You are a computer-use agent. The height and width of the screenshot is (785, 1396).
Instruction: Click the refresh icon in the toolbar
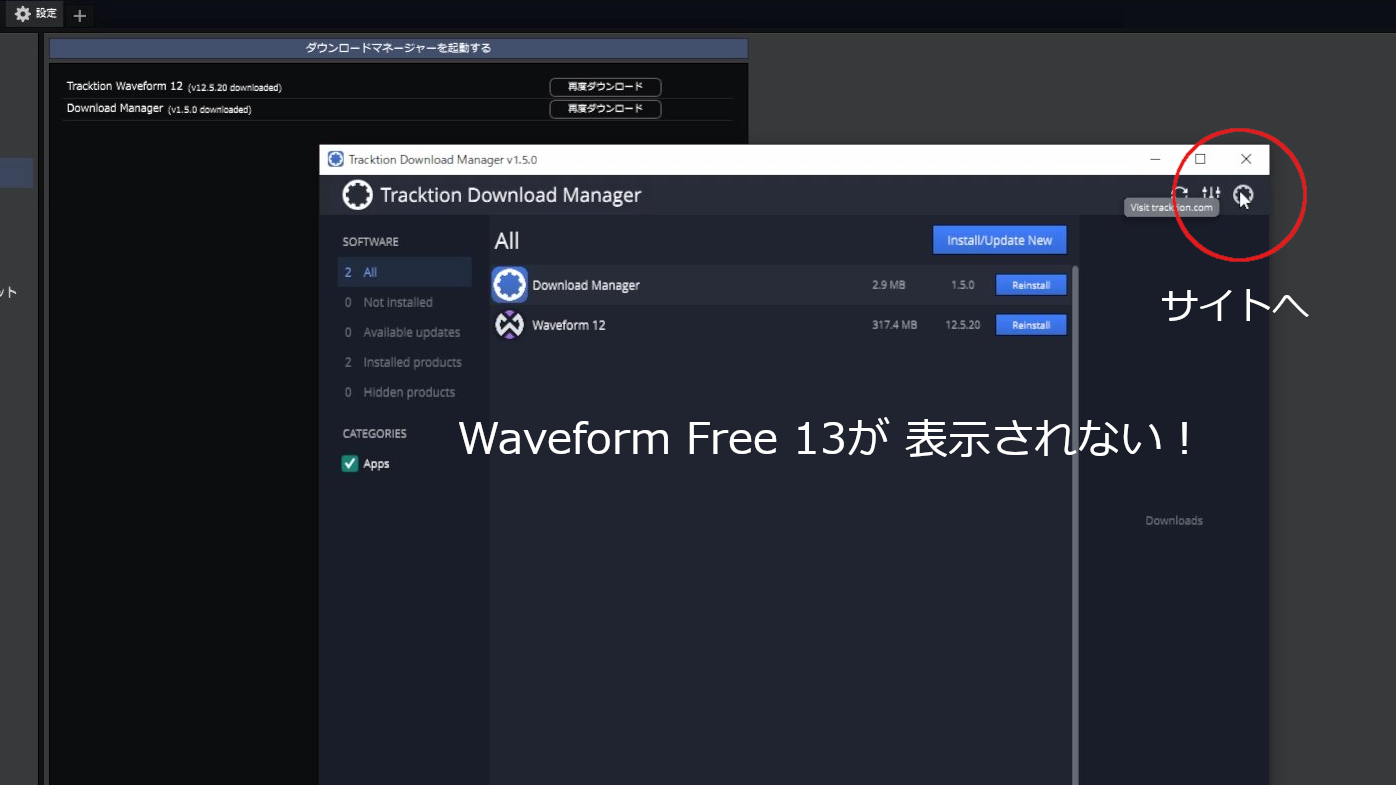click(x=1181, y=195)
